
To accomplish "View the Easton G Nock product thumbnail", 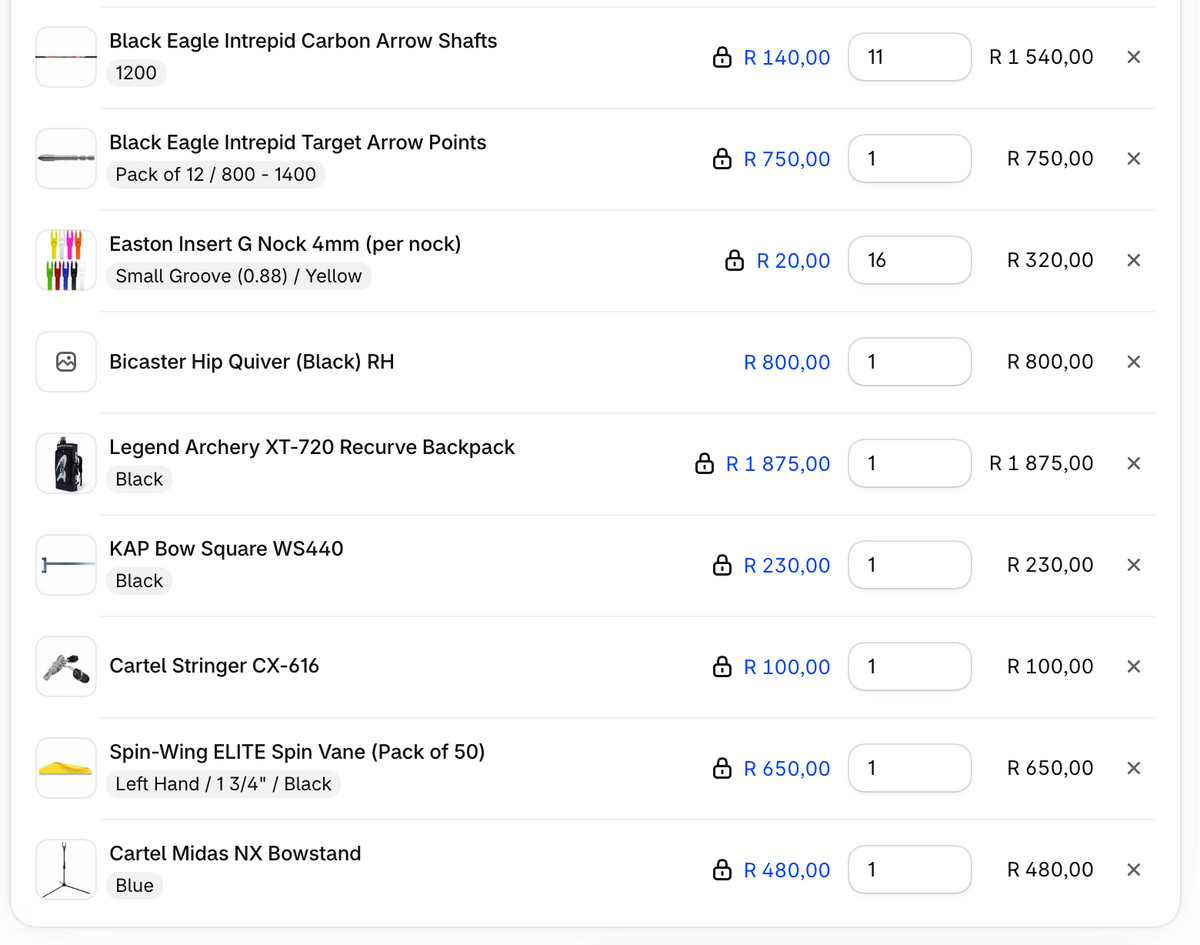I will [66, 260].
